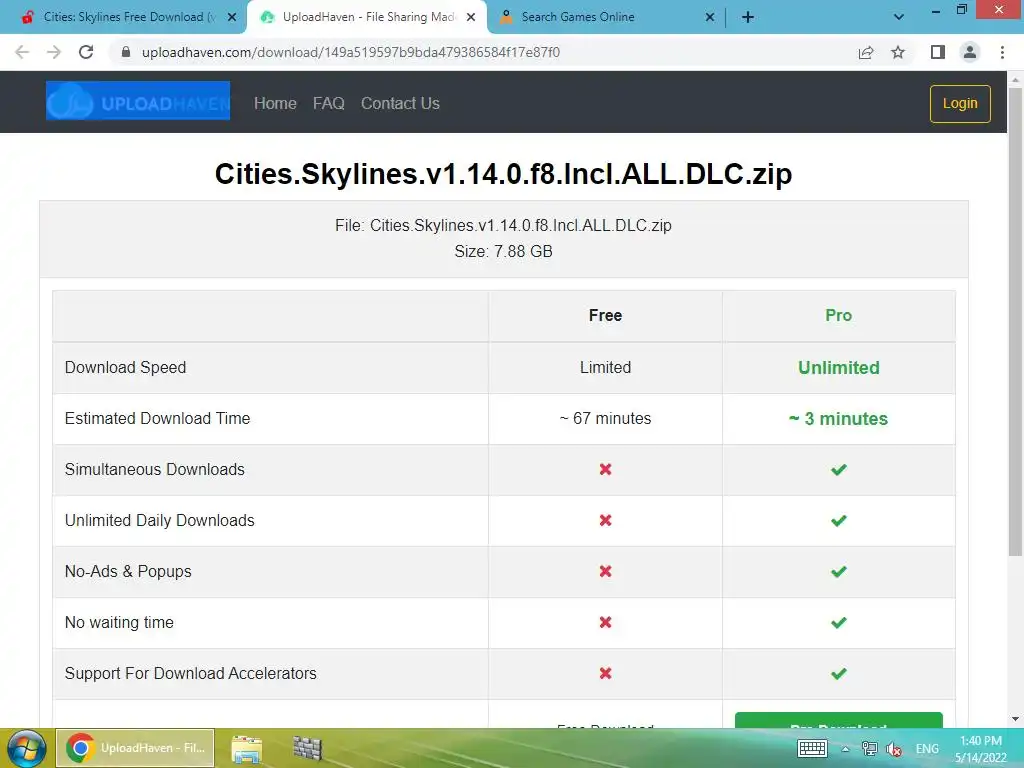Open a new tab with plus button

tap(748, 17)
